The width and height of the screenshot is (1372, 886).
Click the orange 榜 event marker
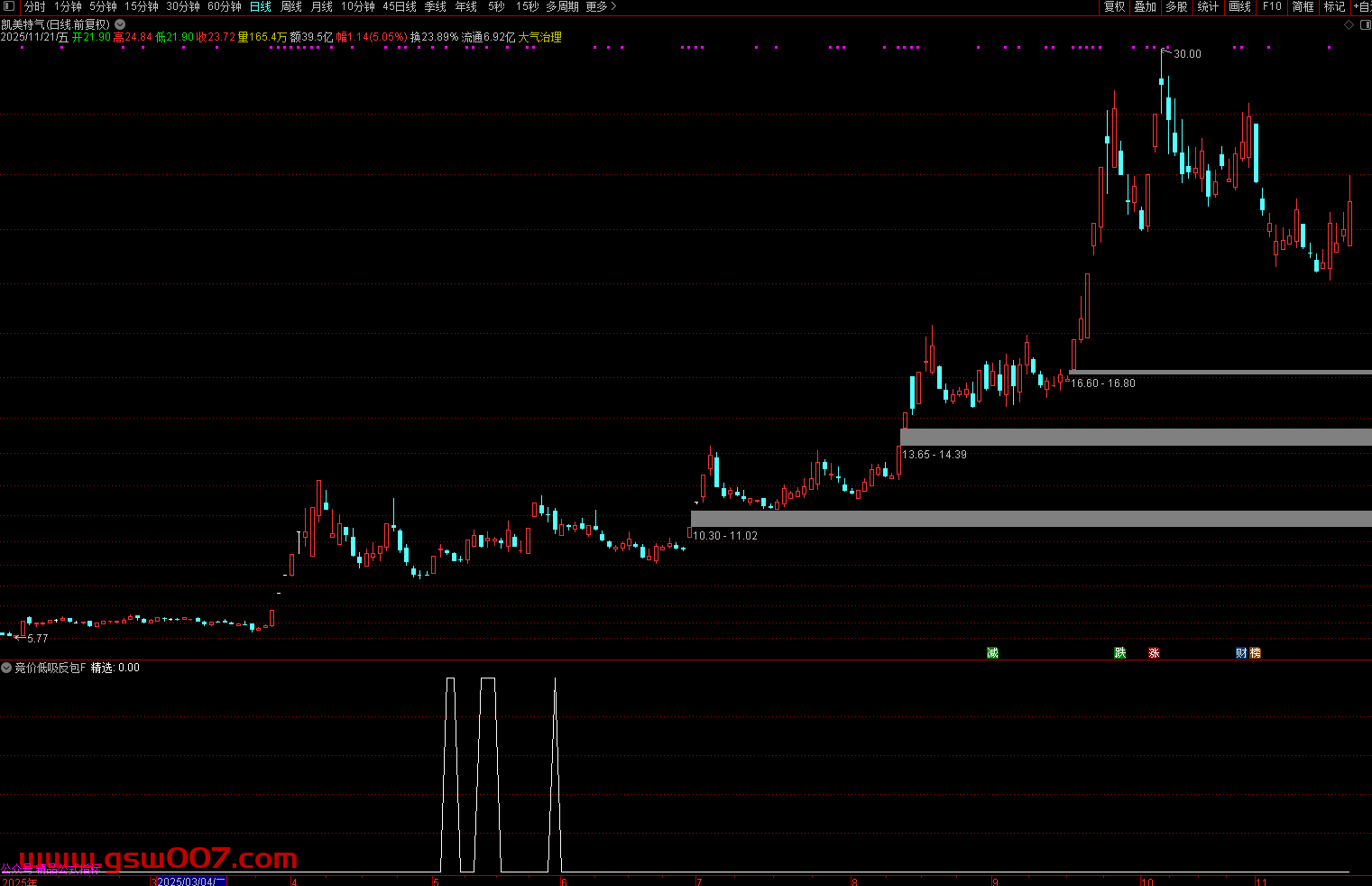point(1255,652)
